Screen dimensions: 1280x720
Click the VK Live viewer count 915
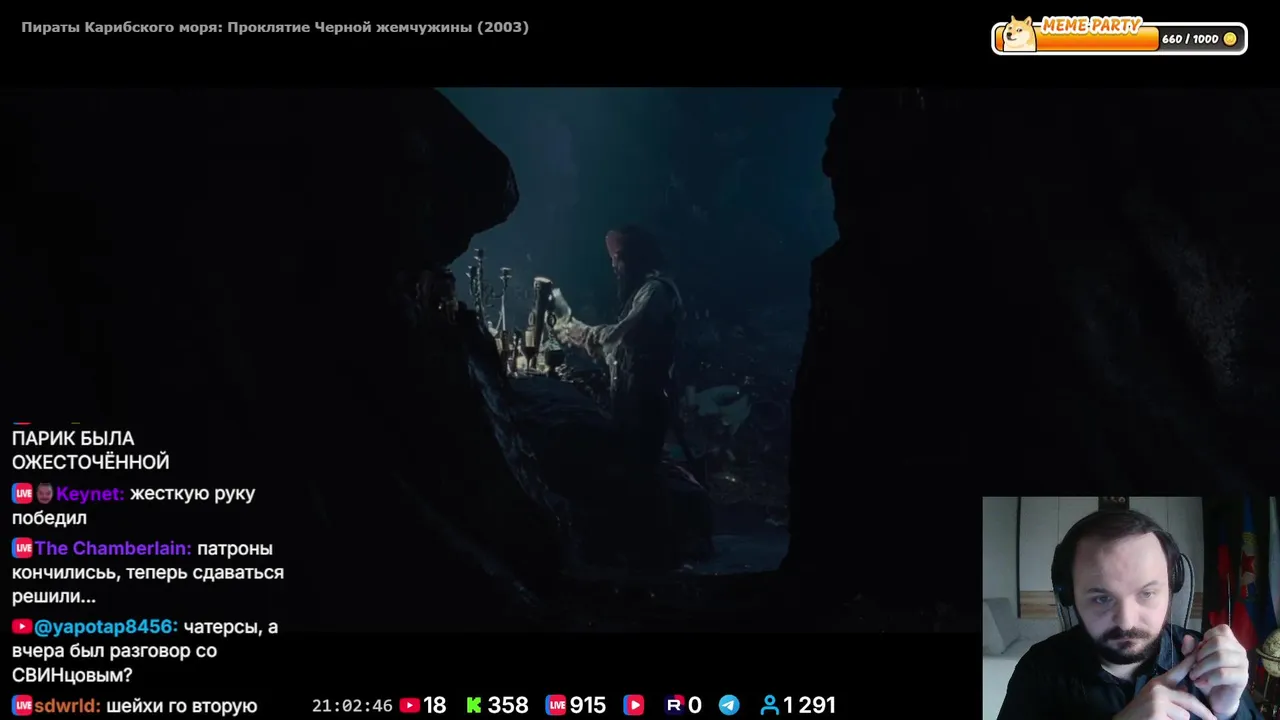(x=588, y=706)
